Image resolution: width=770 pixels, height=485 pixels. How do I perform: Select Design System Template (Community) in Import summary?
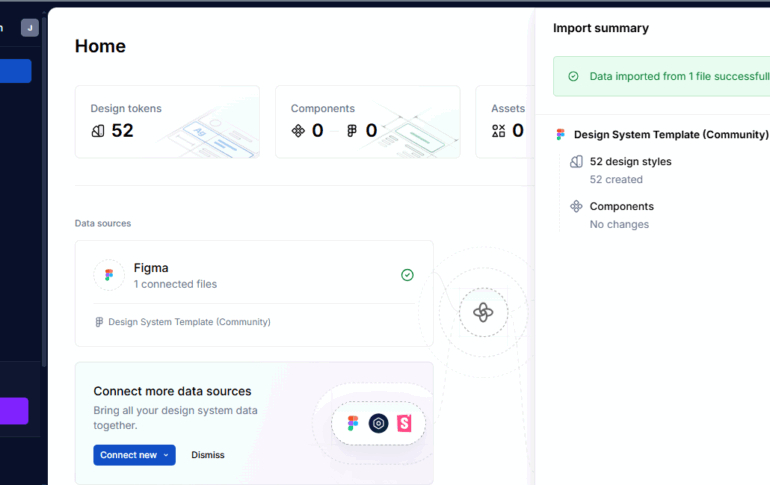point(670,135)
